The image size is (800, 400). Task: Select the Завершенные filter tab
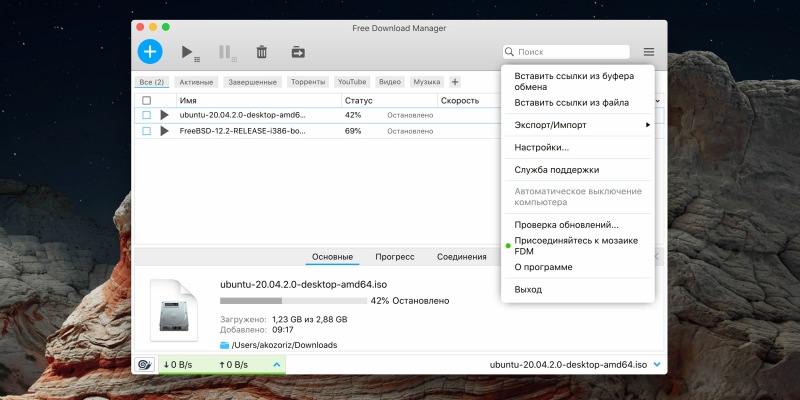click(253, 82)
